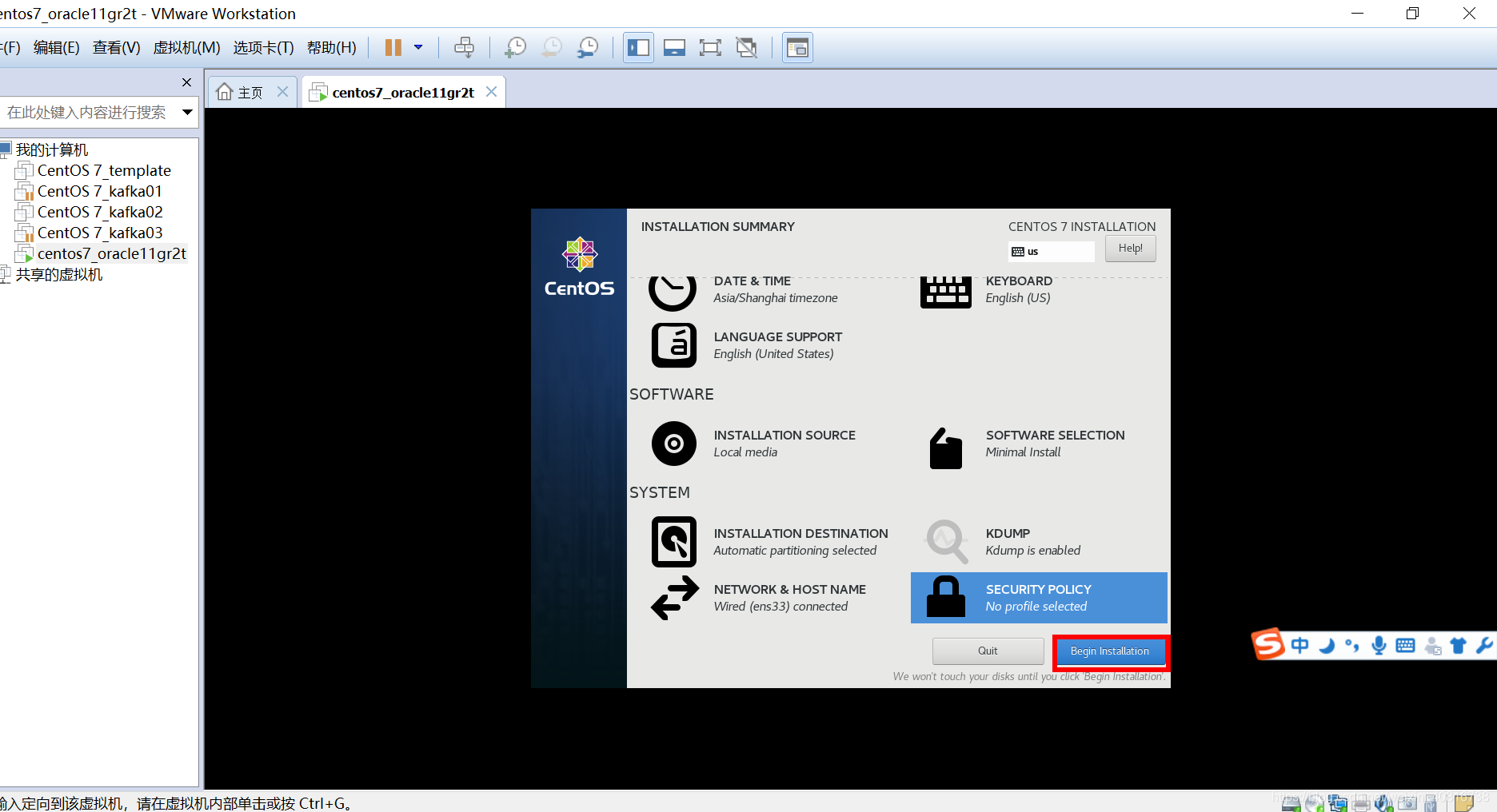This screenshot has width=1497, height=812.
Task: Toggle Sogou half/full-width moon icon
Action: tap(1326, 645)
